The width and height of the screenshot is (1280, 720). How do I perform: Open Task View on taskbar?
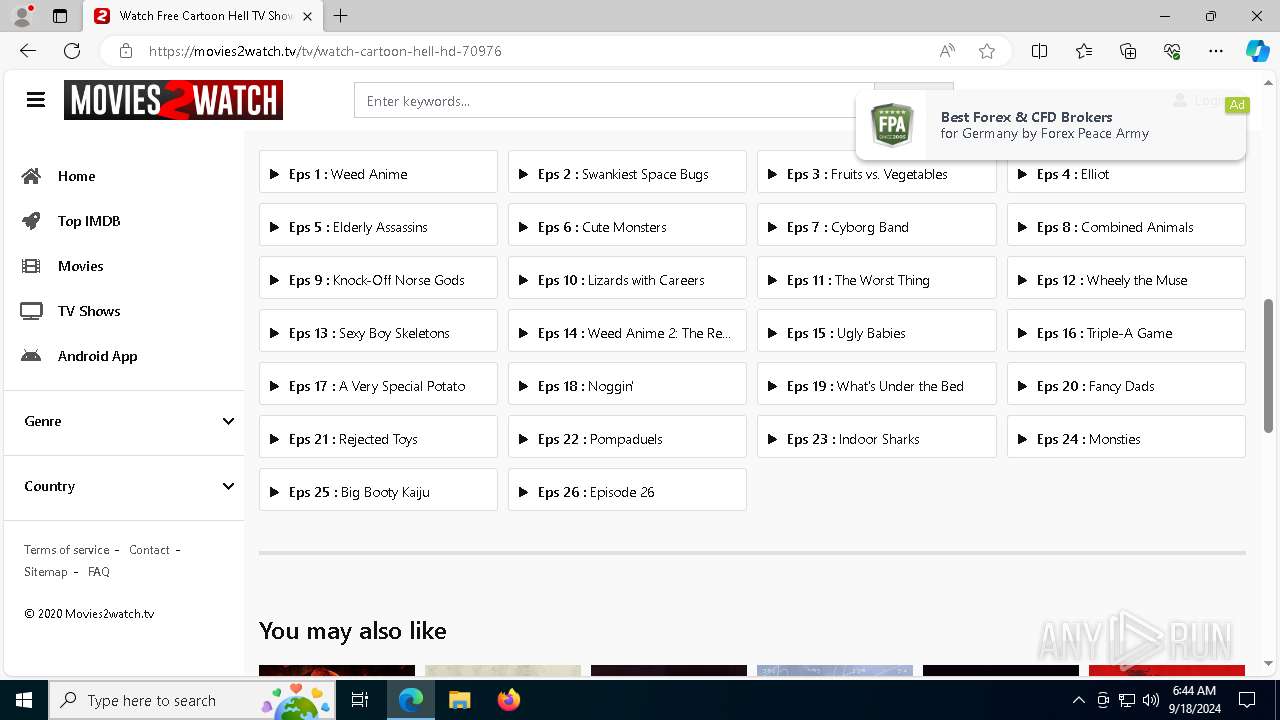pyautogui.click(x=360, y=700)
